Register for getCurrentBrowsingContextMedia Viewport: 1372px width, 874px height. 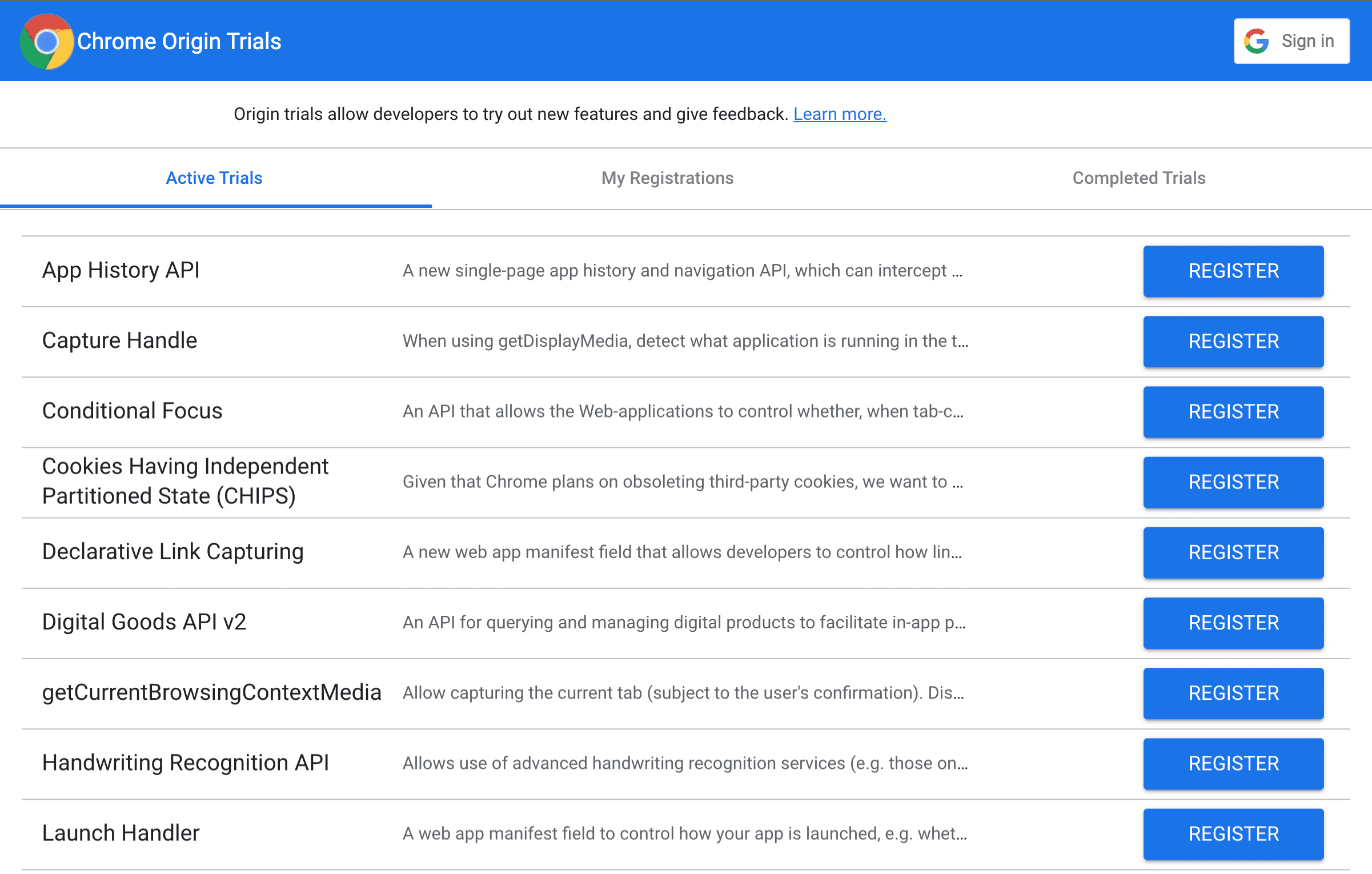pos(1232,692)
